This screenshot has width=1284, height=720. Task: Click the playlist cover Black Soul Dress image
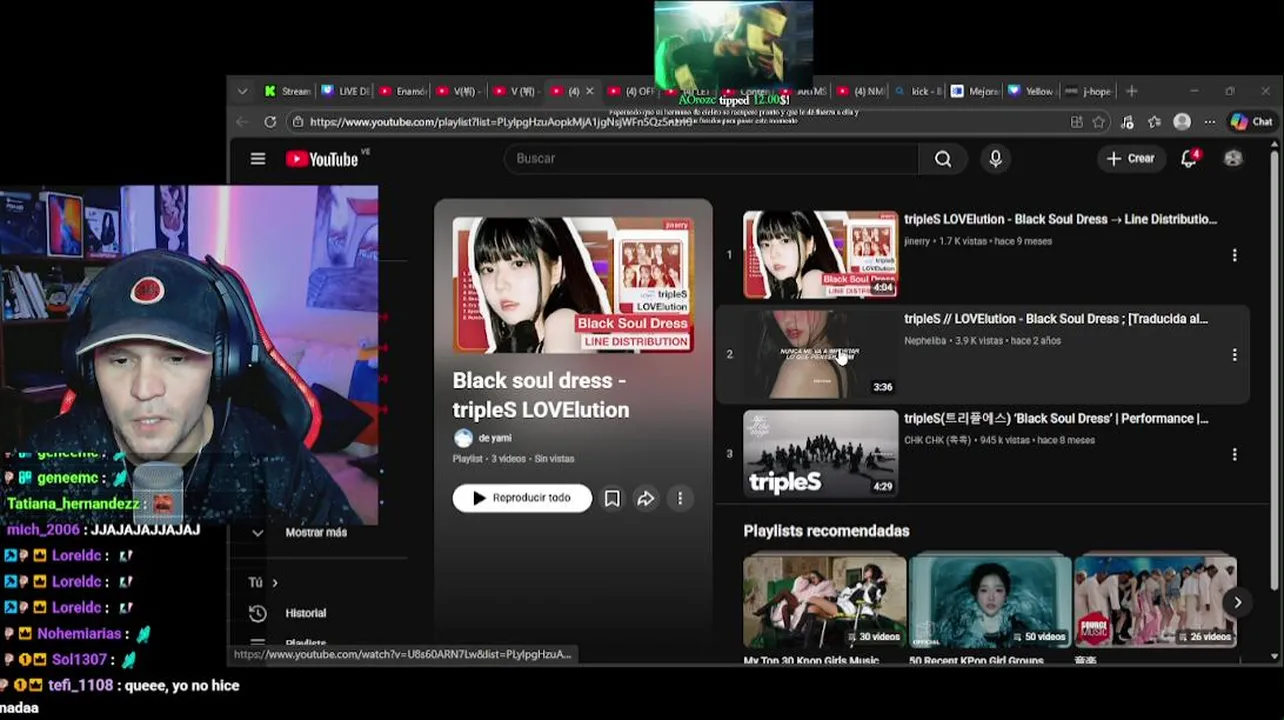(x=573, y=285)
